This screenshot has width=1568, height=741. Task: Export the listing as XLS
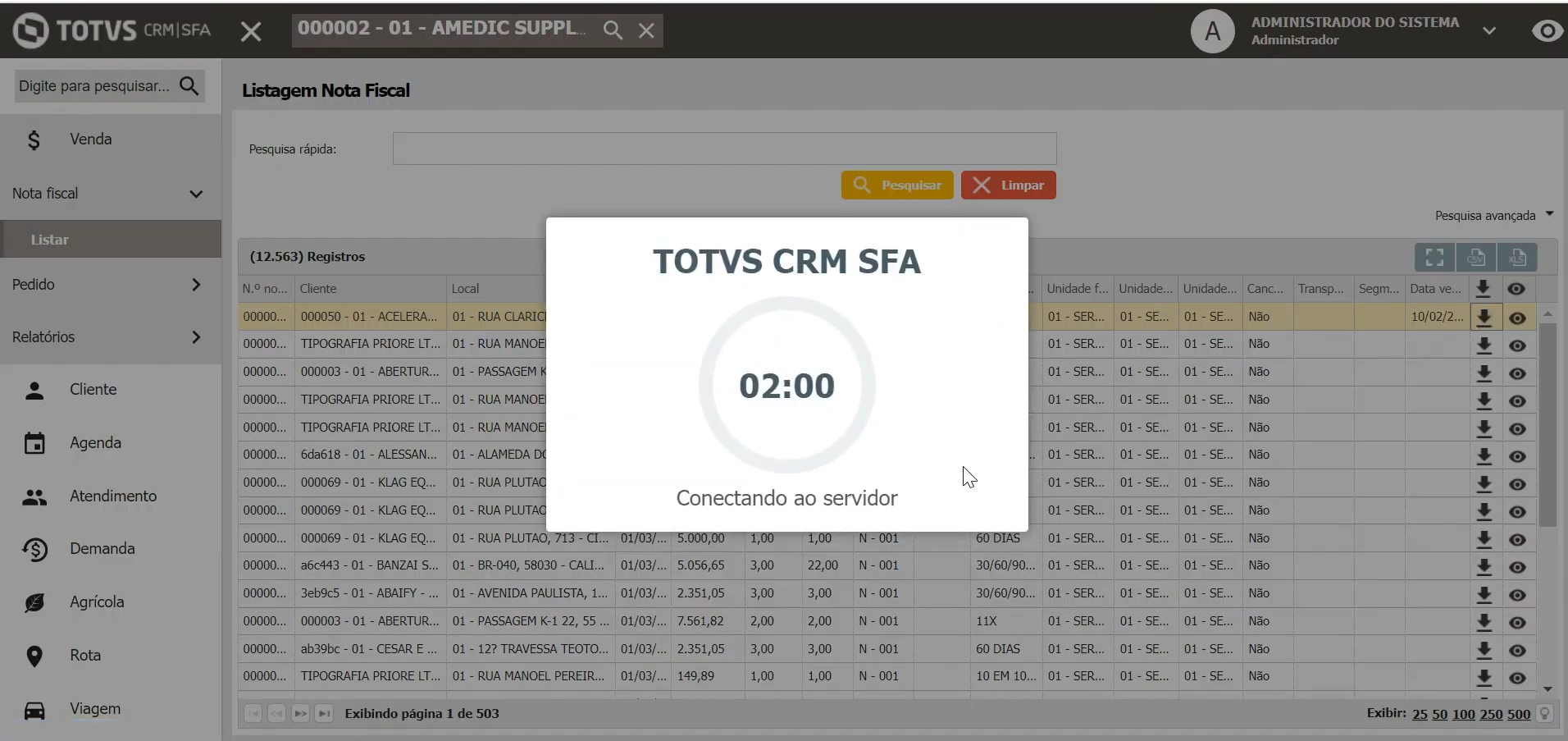pos(1517,257)
